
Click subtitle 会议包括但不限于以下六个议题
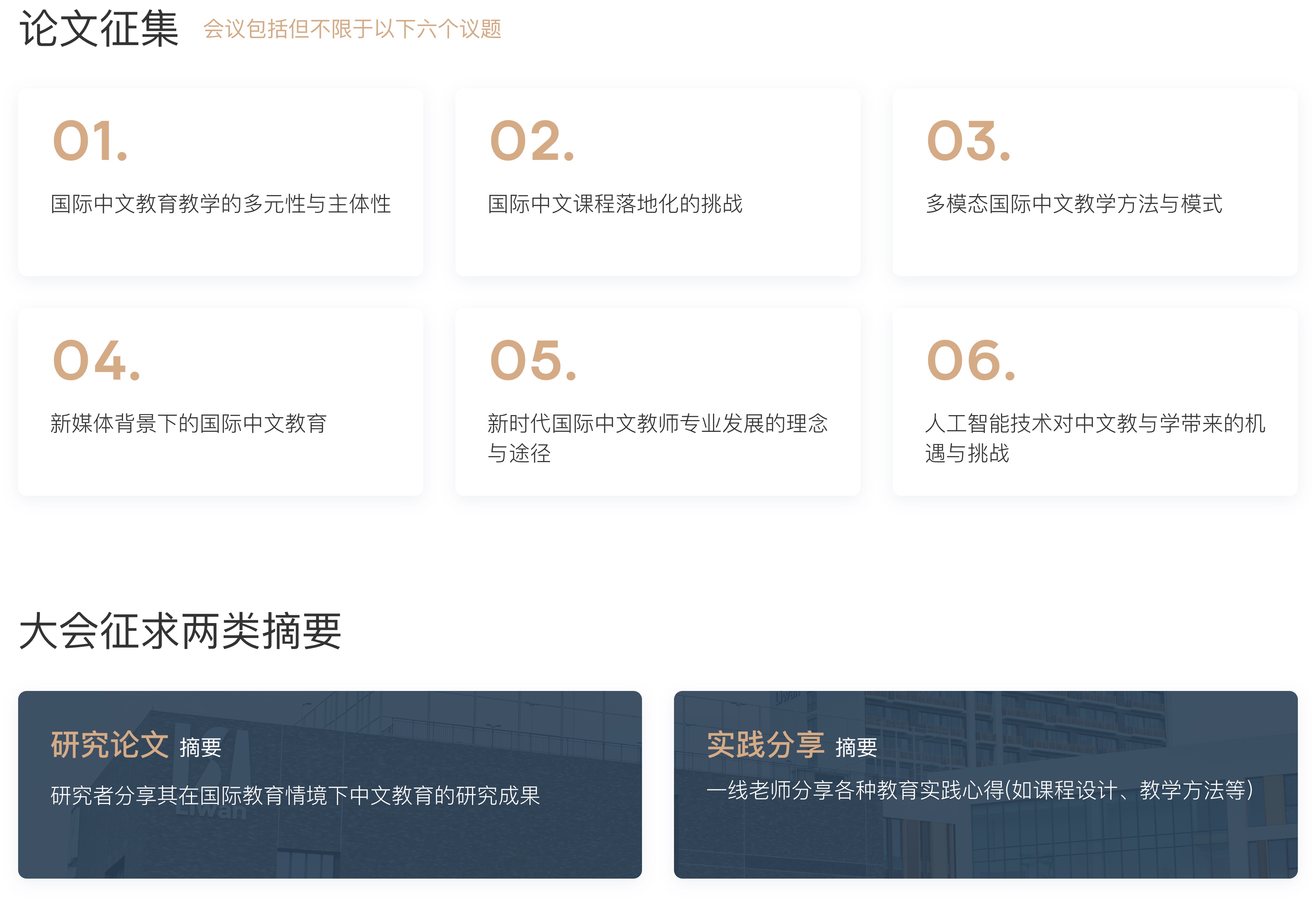(x=352, y=29)
